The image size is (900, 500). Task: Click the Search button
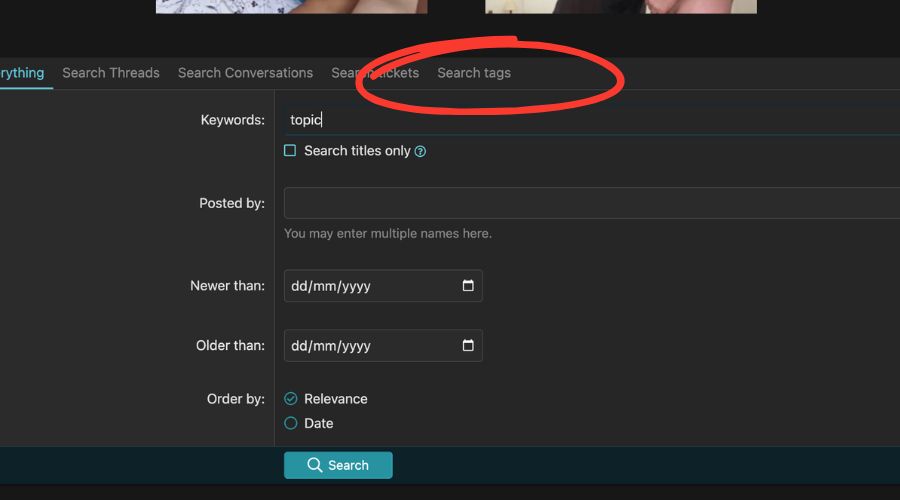tap(338, 465)
